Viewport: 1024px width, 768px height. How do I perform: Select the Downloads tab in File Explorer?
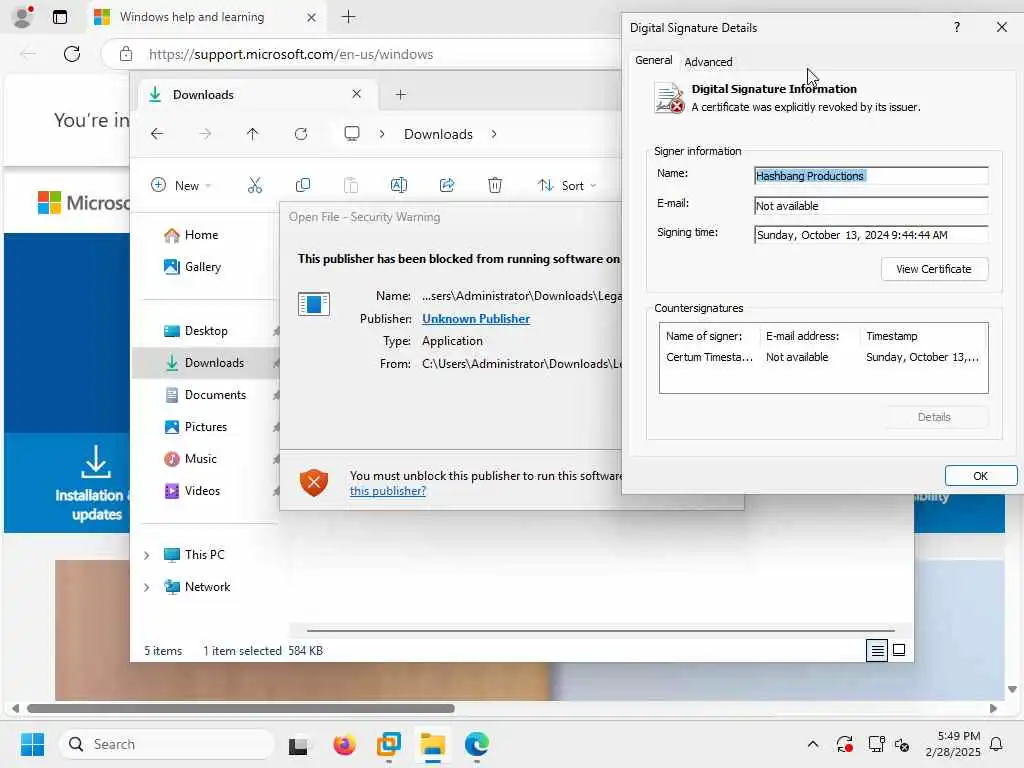[x=257, y=95]
